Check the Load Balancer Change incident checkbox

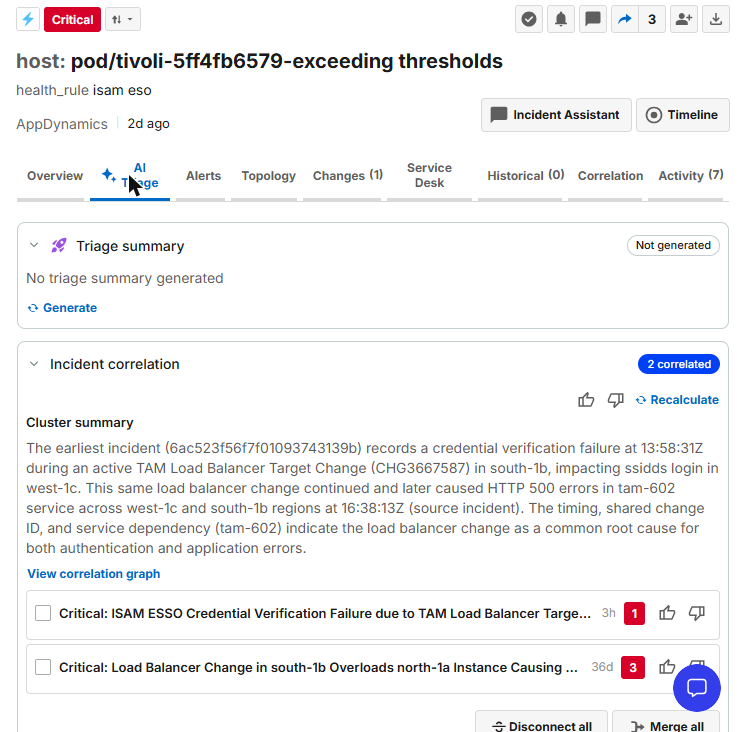[x=43, y=667]
